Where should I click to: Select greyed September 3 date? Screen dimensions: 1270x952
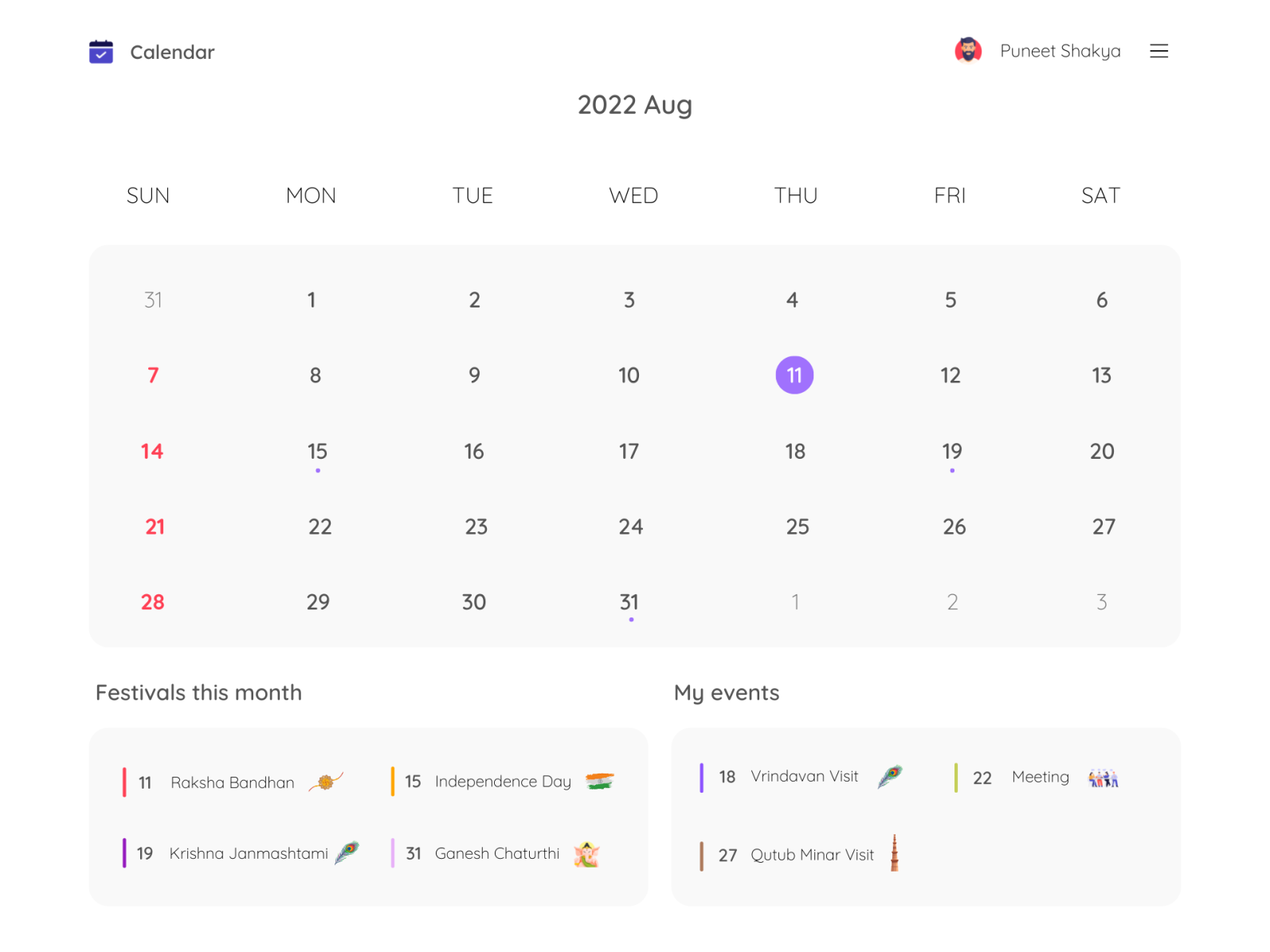(x=1102, y=602)
